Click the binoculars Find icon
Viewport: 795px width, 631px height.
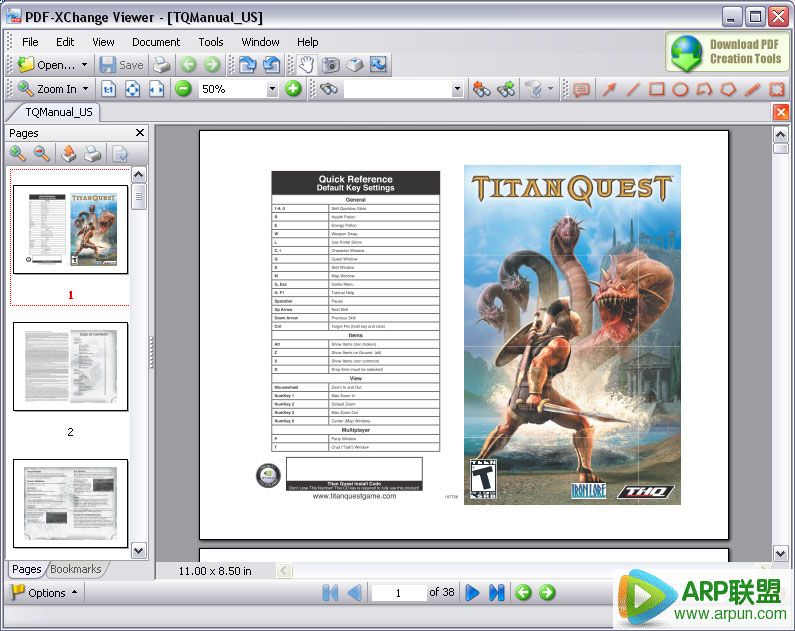[x=329, y=89]
